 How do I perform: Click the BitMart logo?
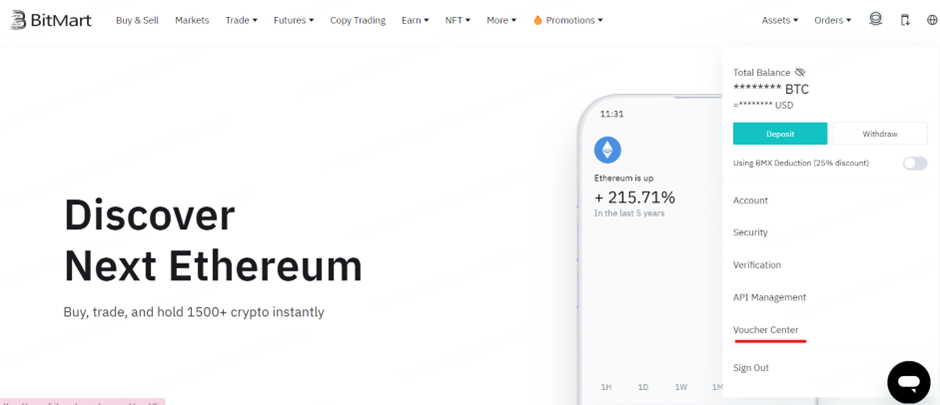(51, 20)
